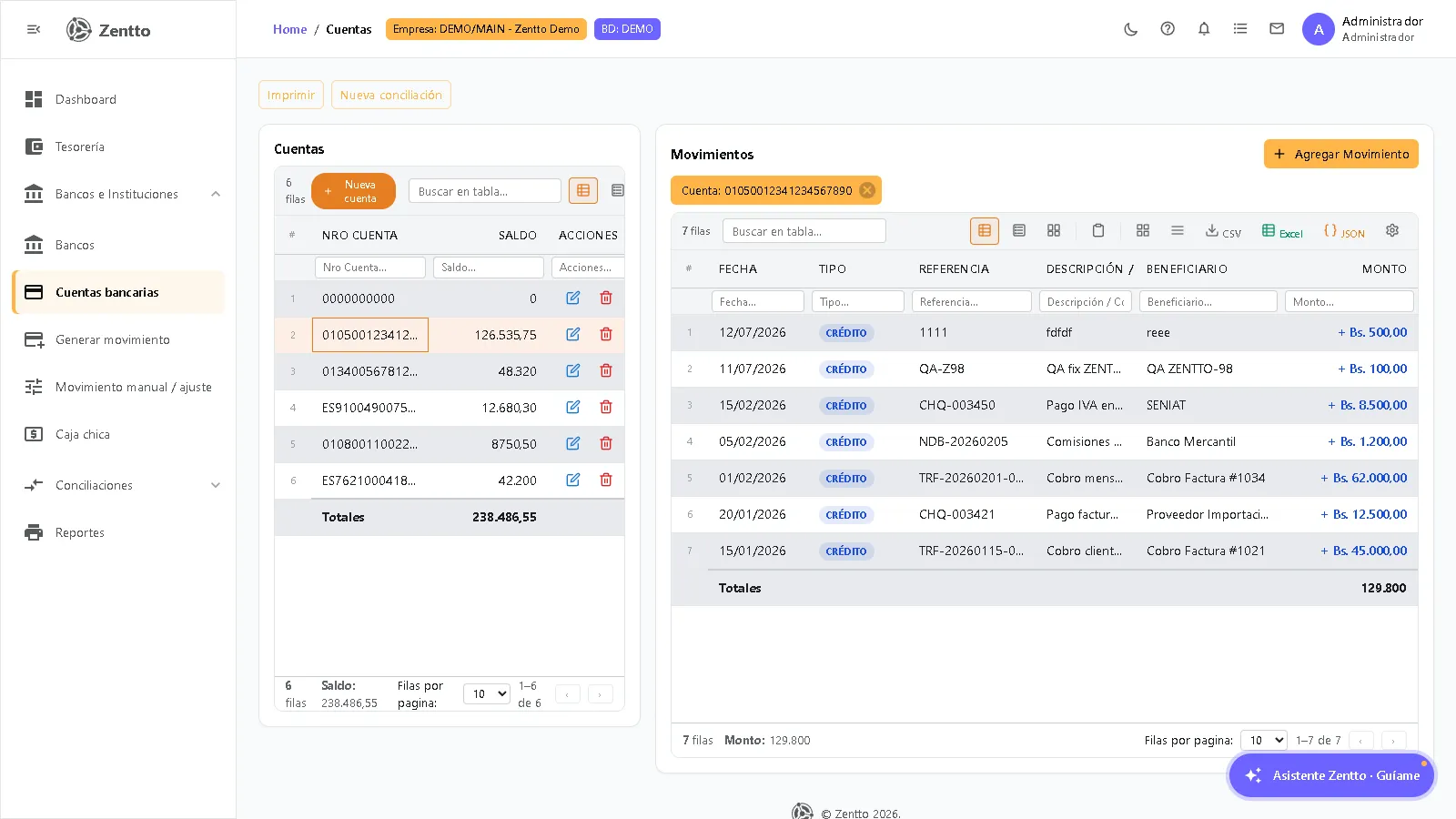Collapse the sidebar with the menu icon

(34, 29)
